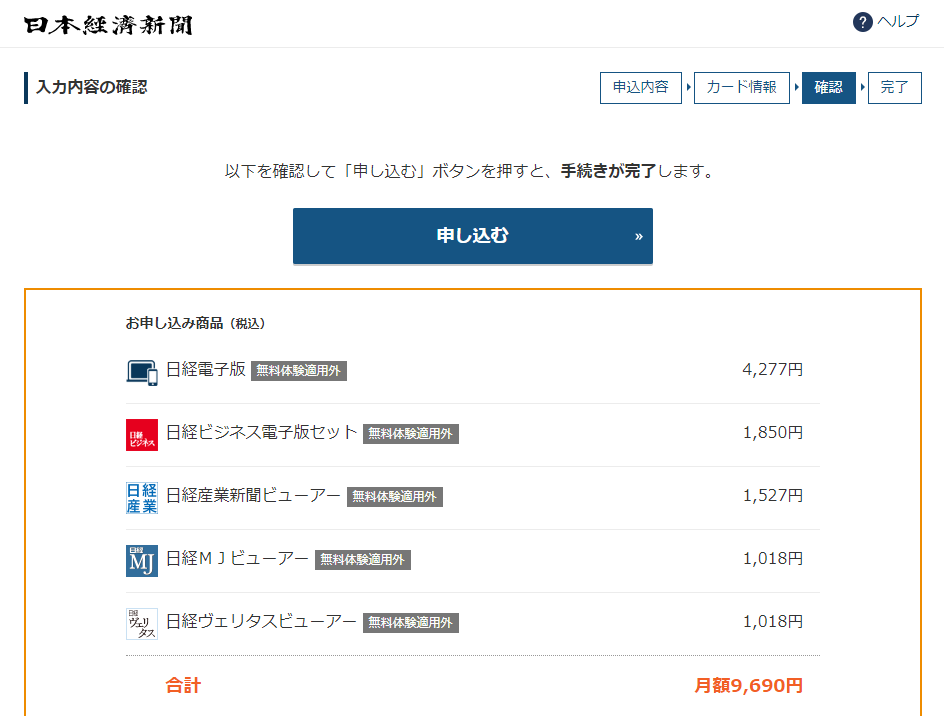The height and width of the screenshot is (716, 944).
Task: Click the red 日経ビジネス product icon
Action: (142, 434)
